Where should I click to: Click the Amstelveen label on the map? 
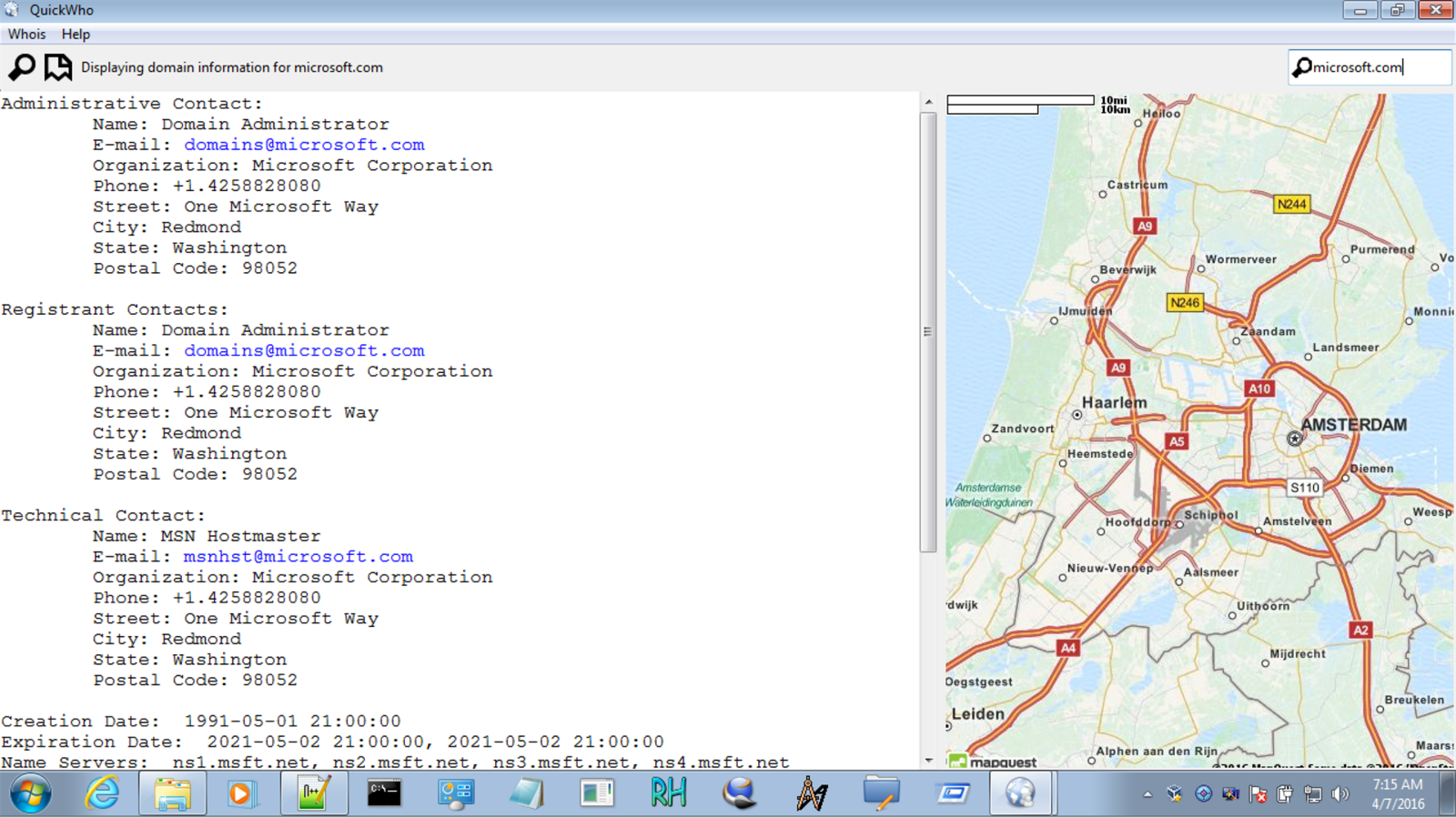click(x=1298, y=521)
